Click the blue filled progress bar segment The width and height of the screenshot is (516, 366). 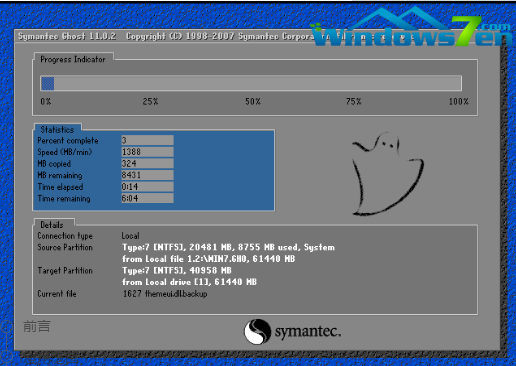(x=47, y=83)
